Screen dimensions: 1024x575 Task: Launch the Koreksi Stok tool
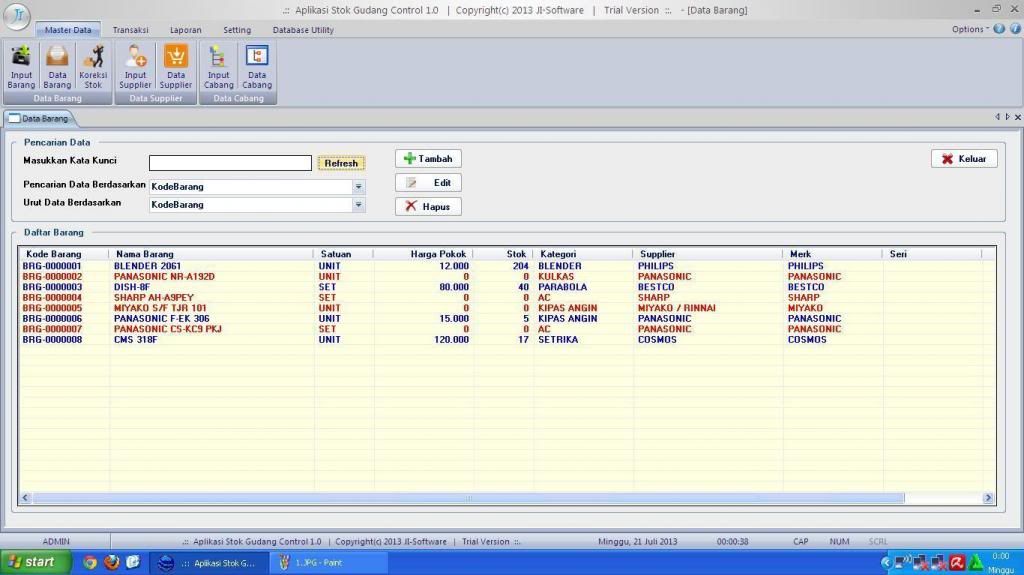pyautogui.click(x=93, y=67)
